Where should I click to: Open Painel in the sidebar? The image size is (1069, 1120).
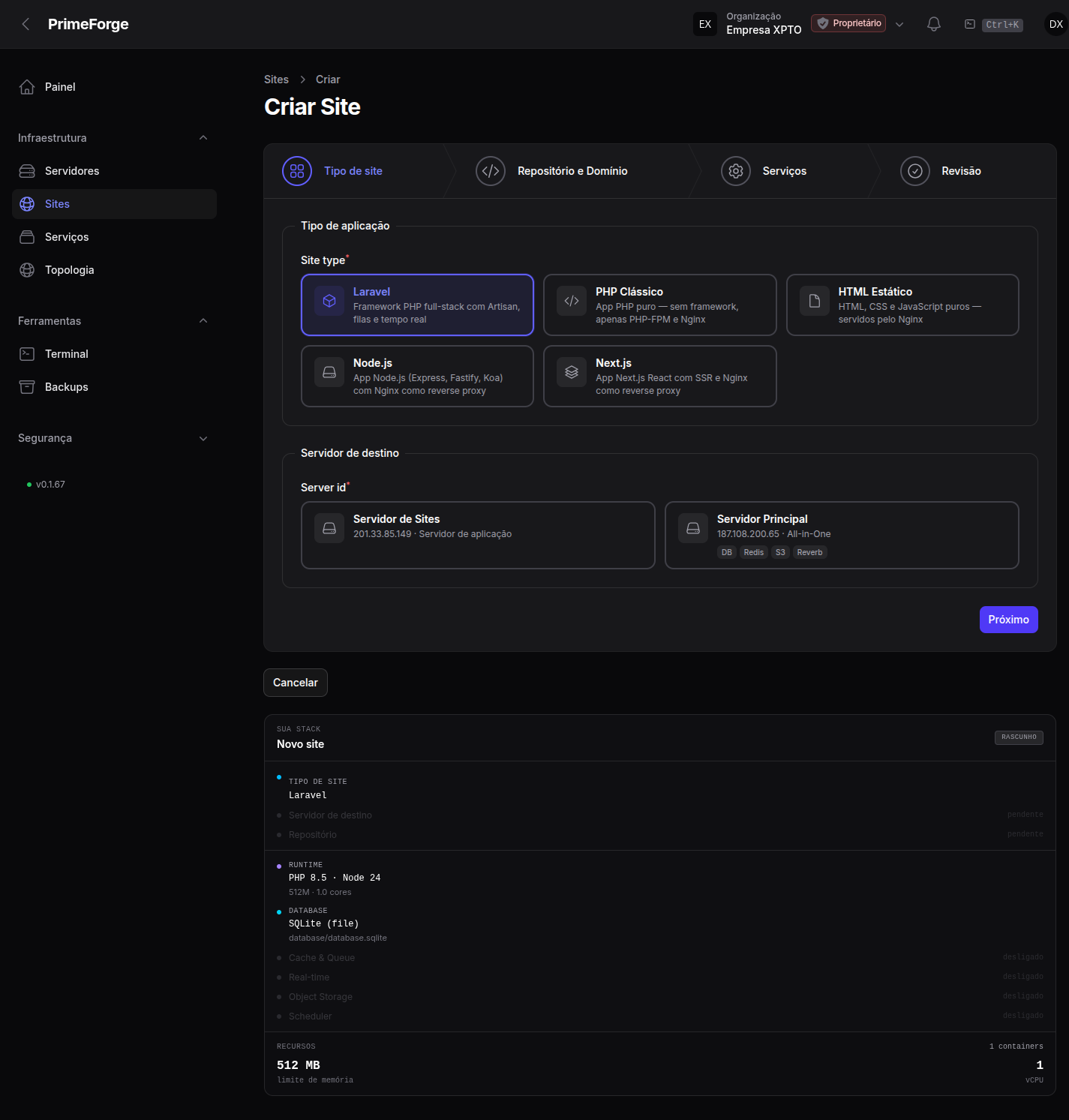(114, 87)
